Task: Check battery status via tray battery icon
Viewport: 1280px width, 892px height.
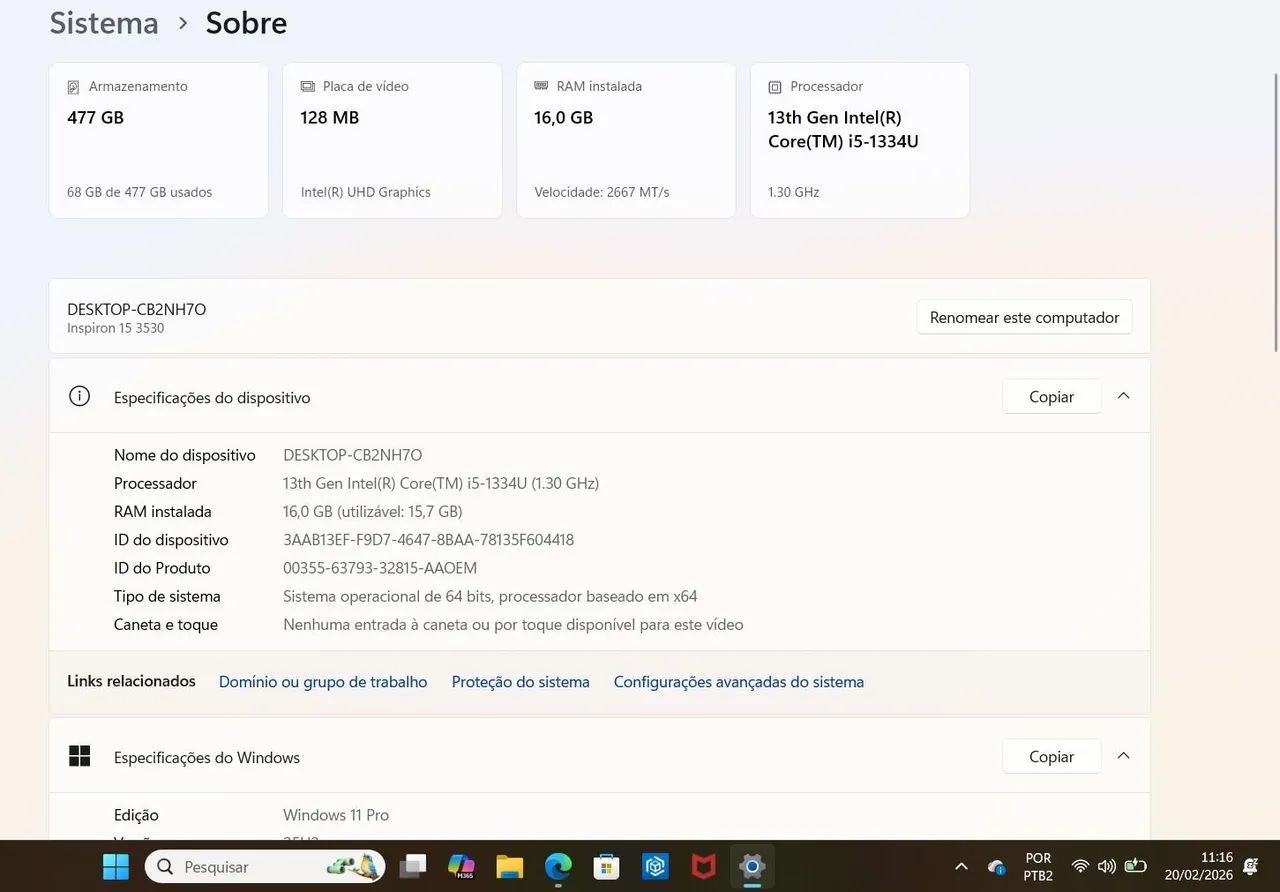Action: (1136, 866)
